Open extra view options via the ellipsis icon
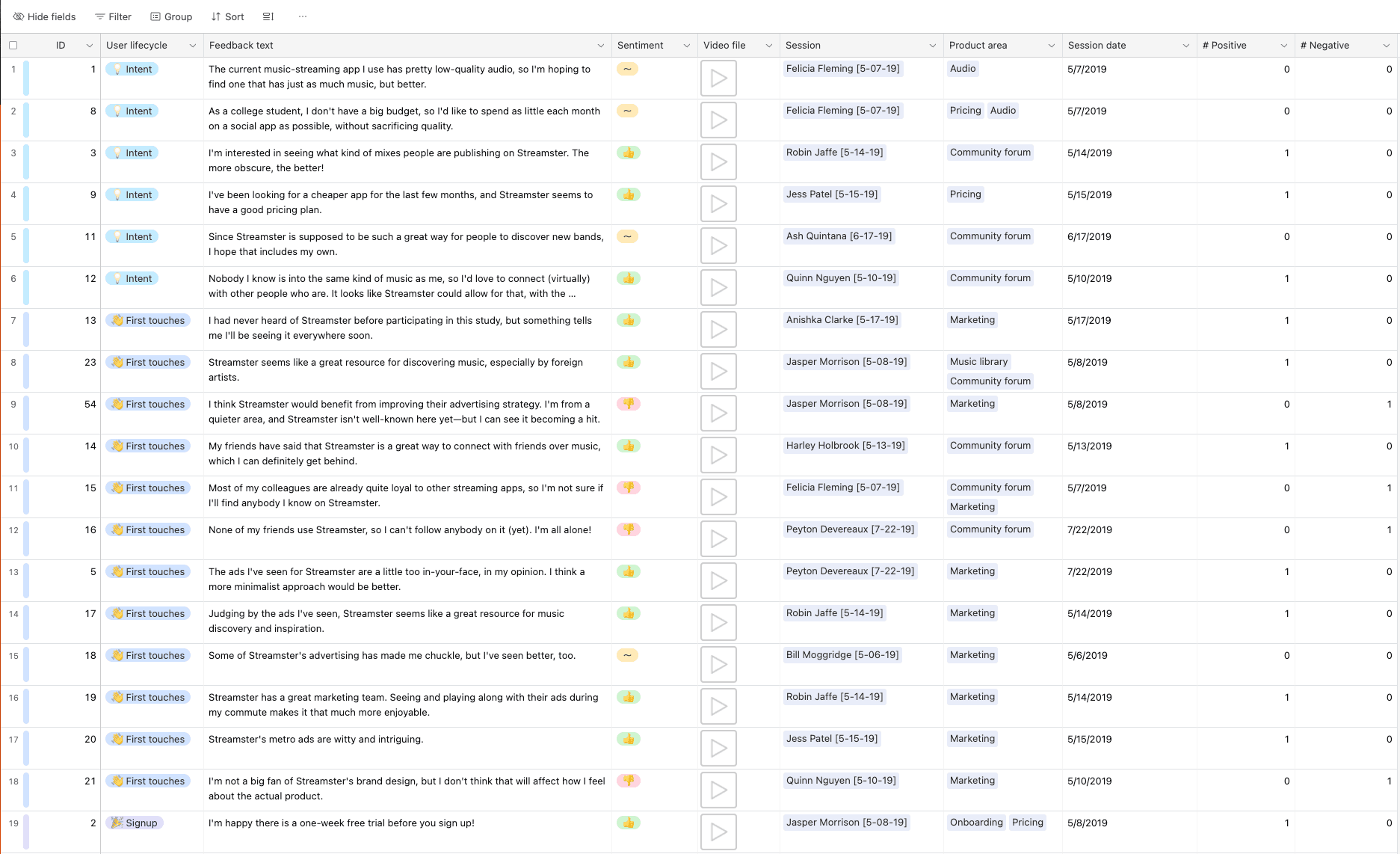The height and width of the screenshot is (854, 1400). click(303, 16)
